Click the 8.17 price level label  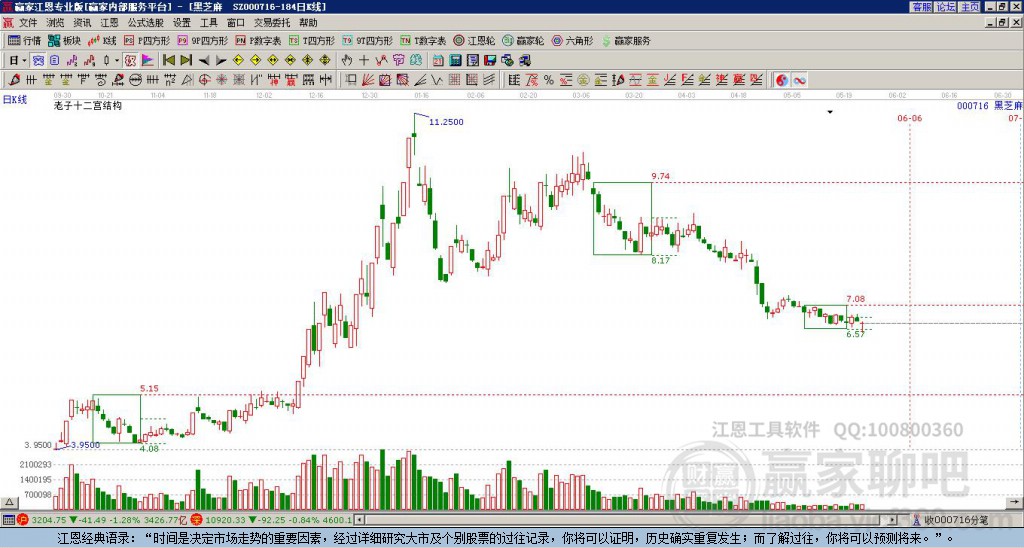[660, 260]
